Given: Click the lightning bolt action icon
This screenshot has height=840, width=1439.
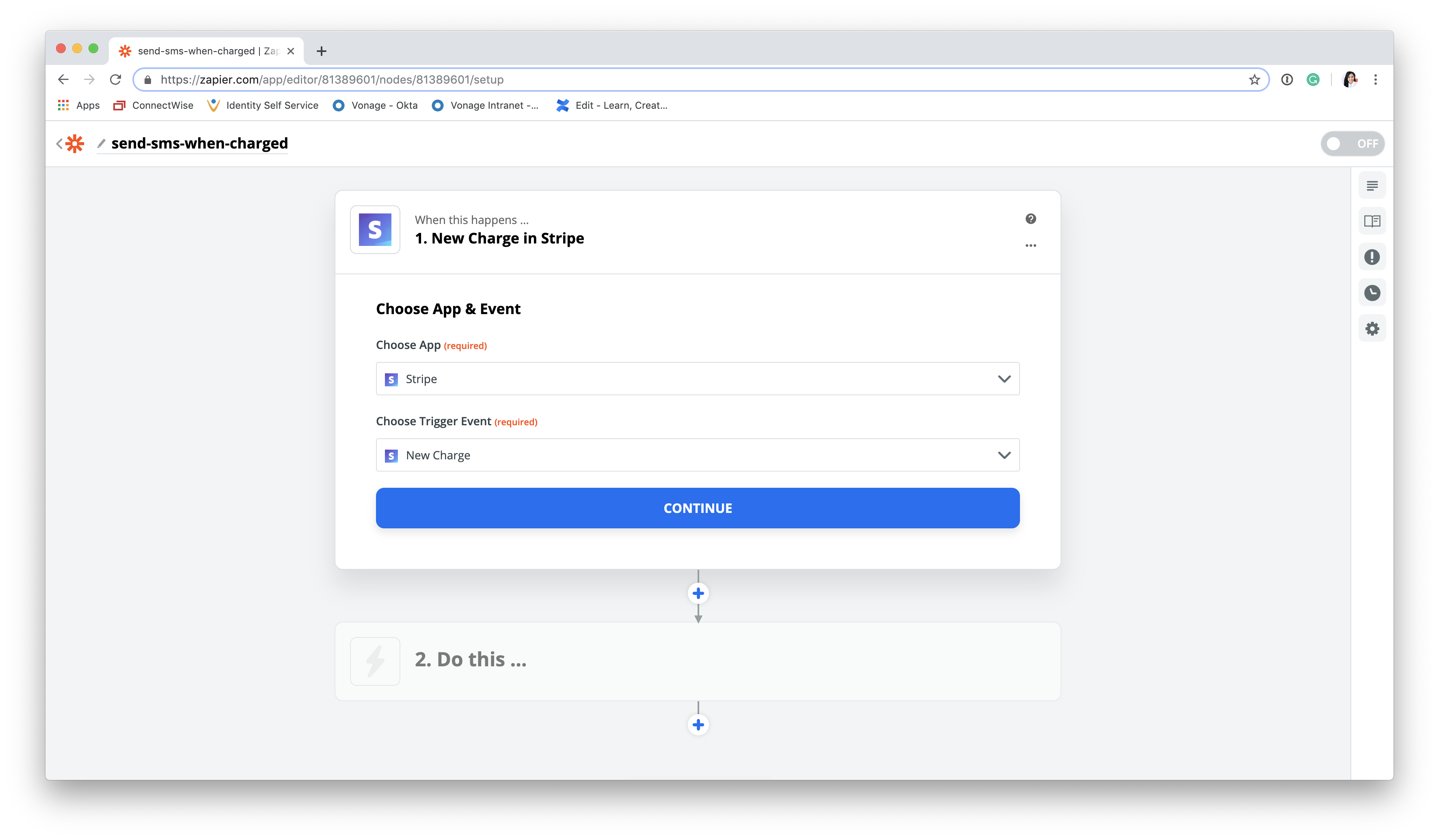Looking at the screenshot, I should 375,661.
